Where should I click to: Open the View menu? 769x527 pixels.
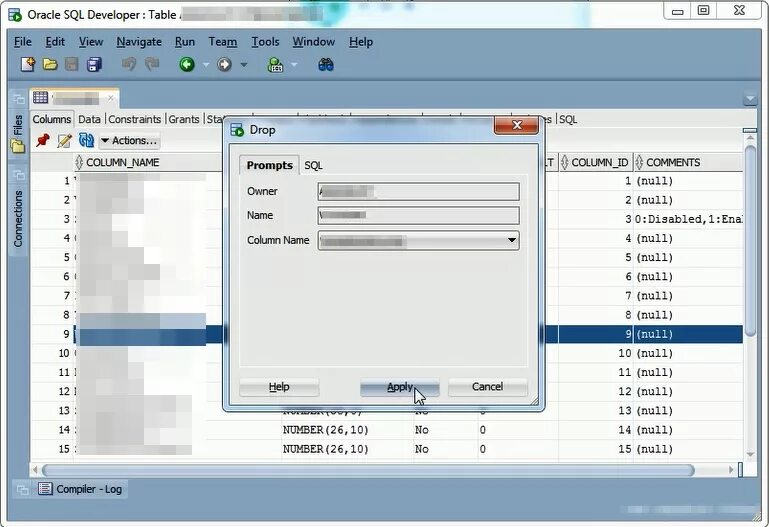tap(91, 42)
